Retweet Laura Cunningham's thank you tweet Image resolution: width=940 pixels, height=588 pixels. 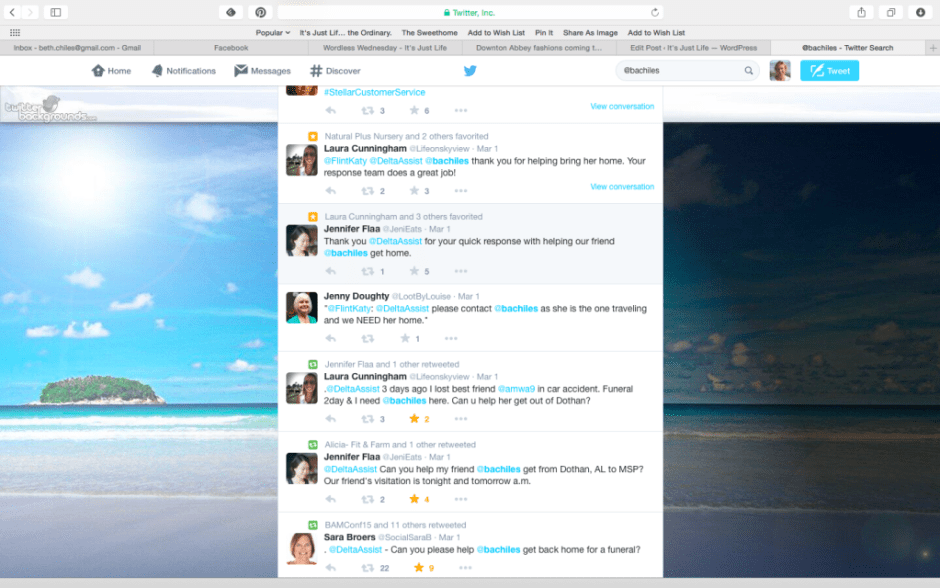click(367, 191)
